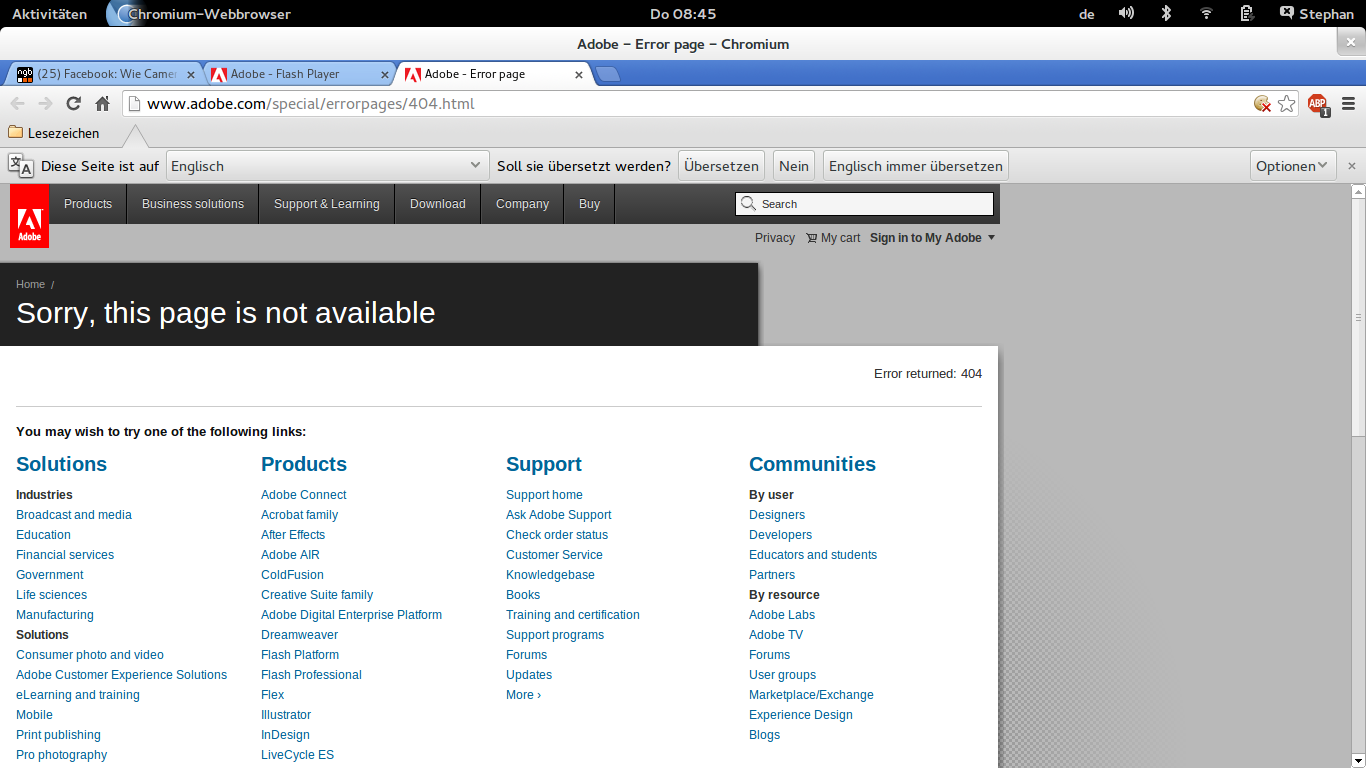Expand the Sign in to My Adobe menu
Screen dimensions: 1366x768
click(x=932, y=238)
